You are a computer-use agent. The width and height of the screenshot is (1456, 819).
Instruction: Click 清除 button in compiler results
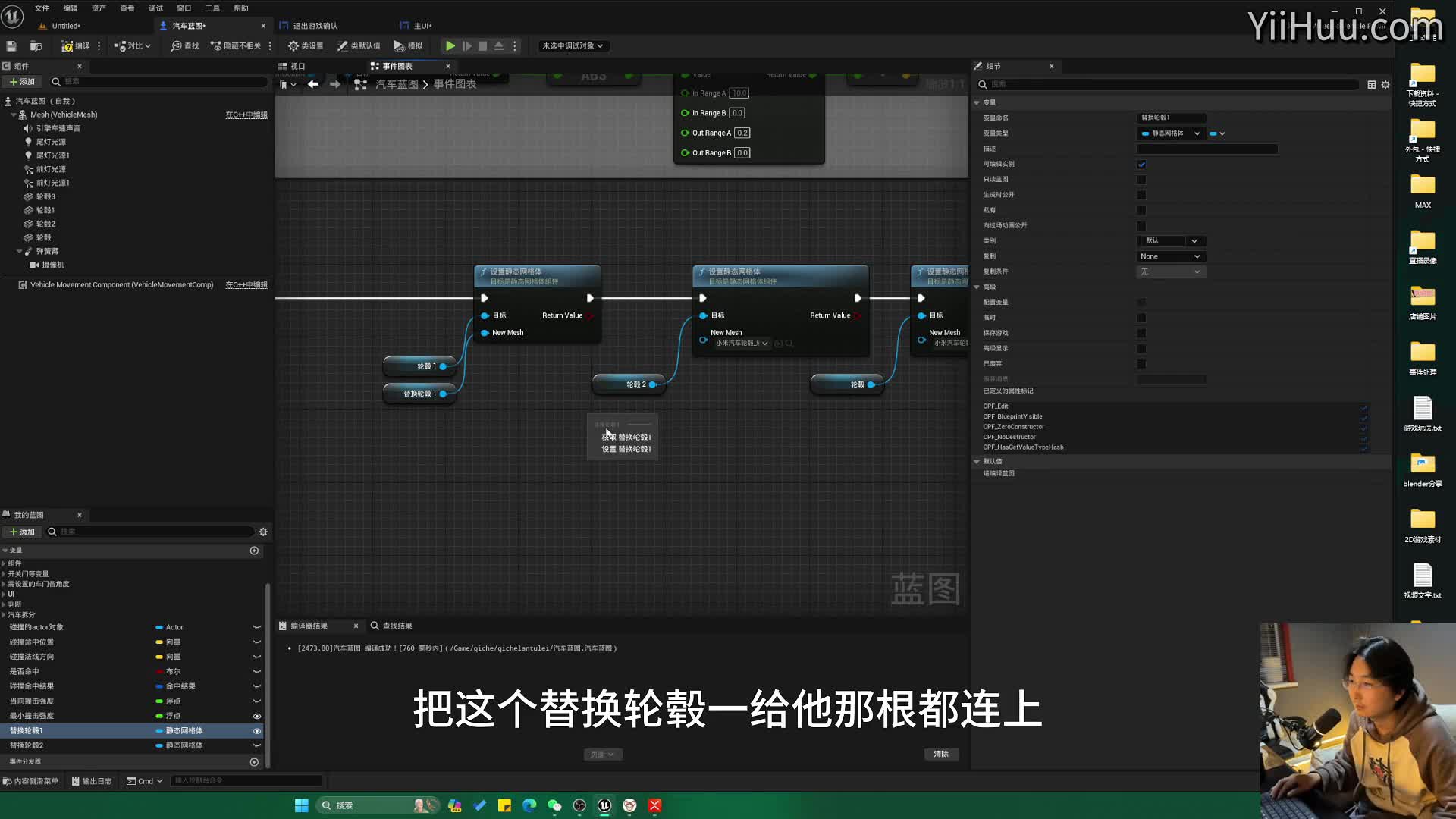pos(941,755)
